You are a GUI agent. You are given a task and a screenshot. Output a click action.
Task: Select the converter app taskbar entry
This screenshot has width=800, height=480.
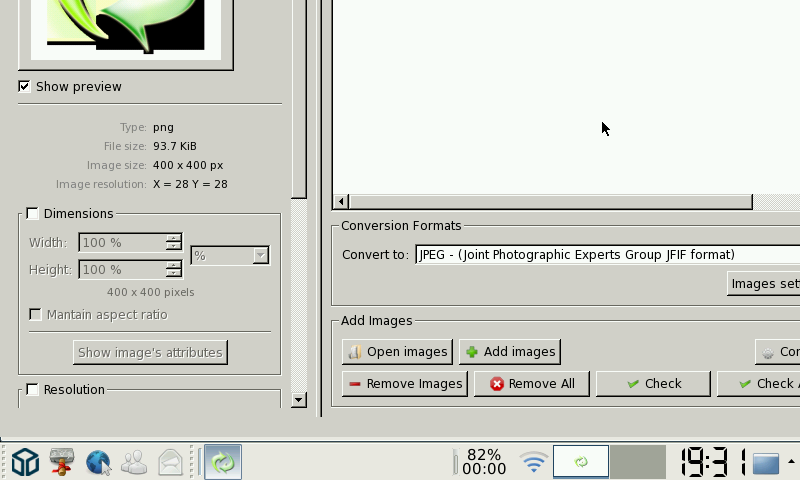[223, 462]
